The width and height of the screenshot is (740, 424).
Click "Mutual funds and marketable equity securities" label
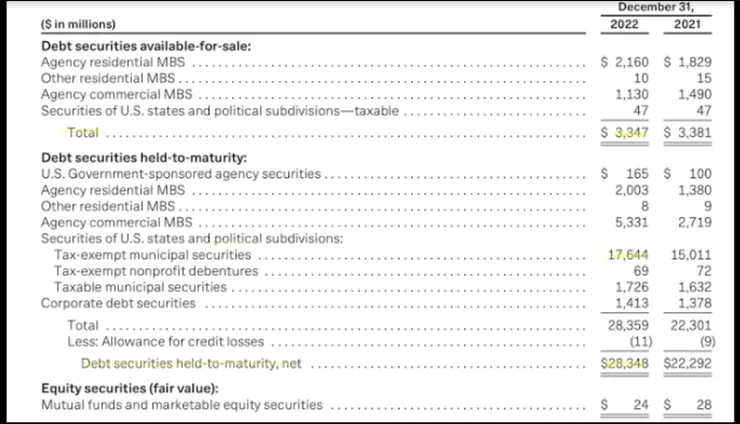(x=182, y=405)
